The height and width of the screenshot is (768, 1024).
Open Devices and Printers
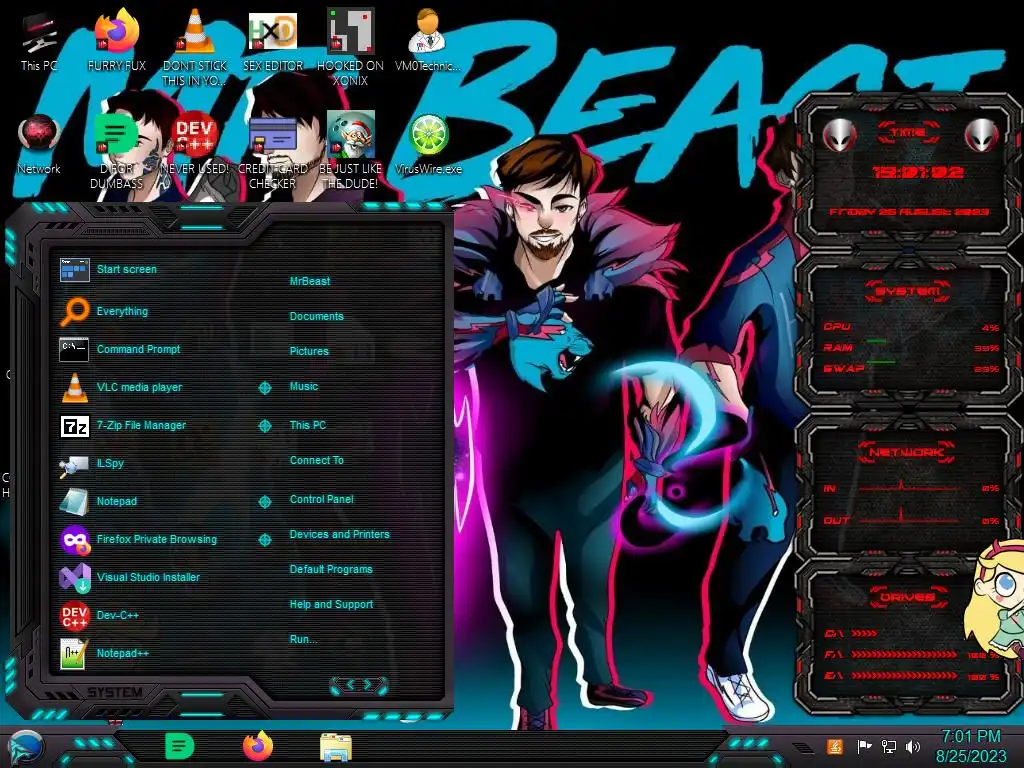click(x=340, y=534)
